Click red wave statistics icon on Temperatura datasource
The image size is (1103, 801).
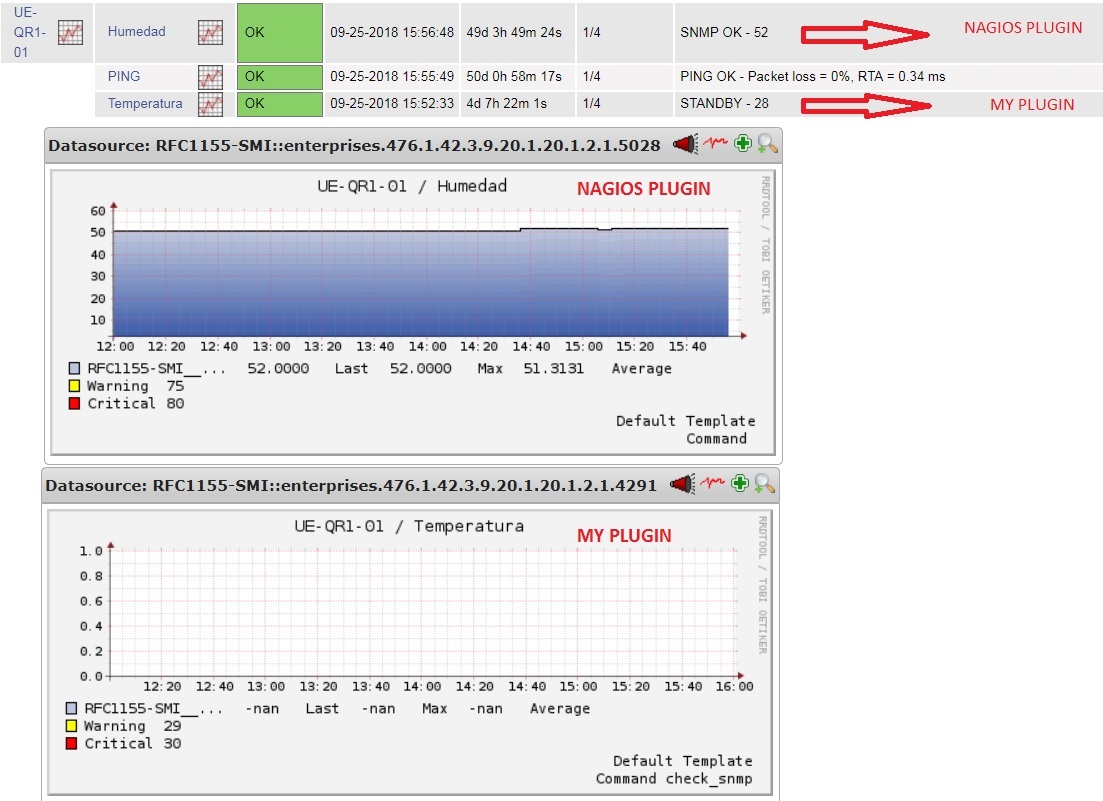click(712, 485)
